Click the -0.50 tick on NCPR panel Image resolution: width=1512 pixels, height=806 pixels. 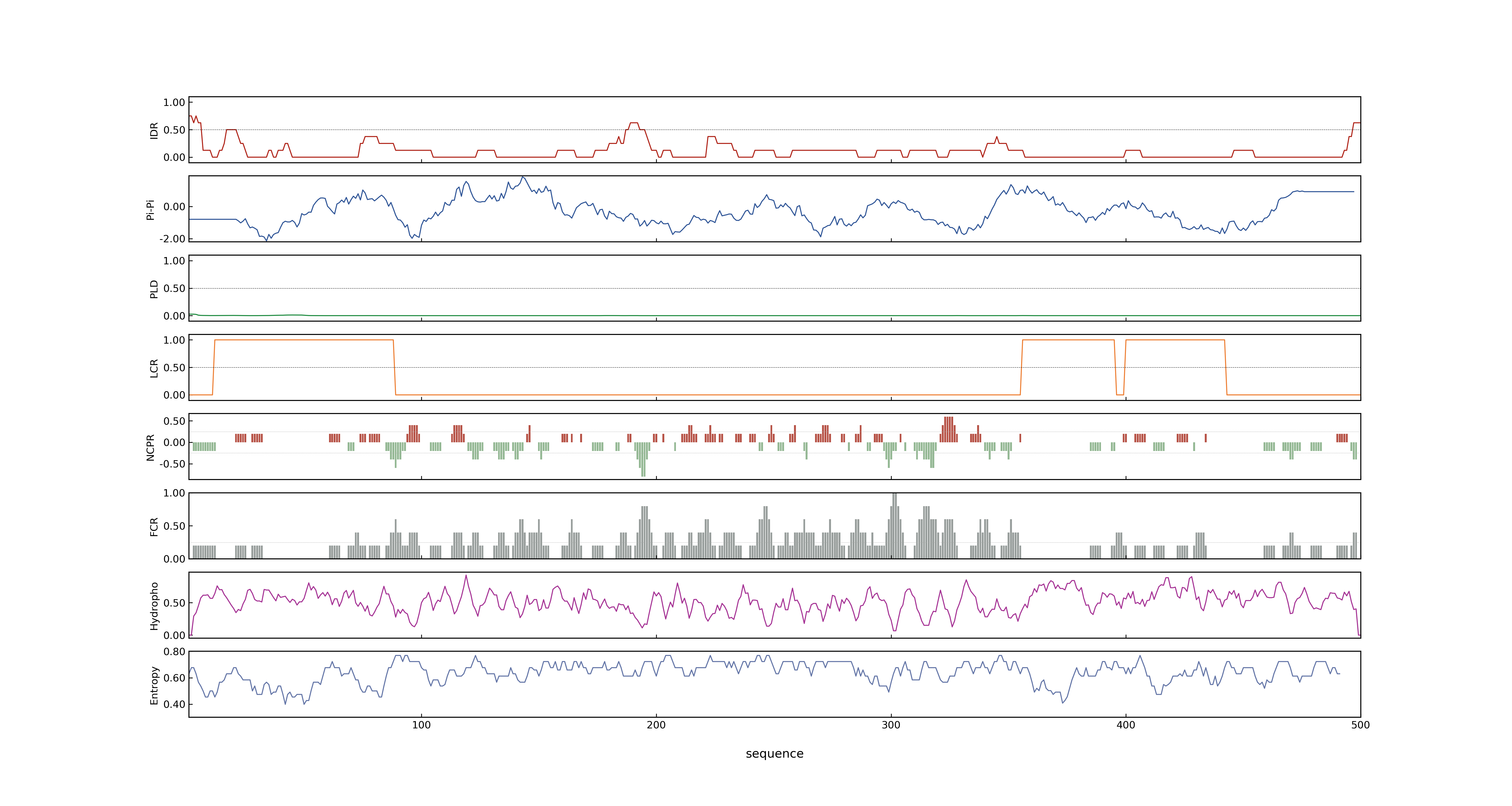tap(172, 464)
